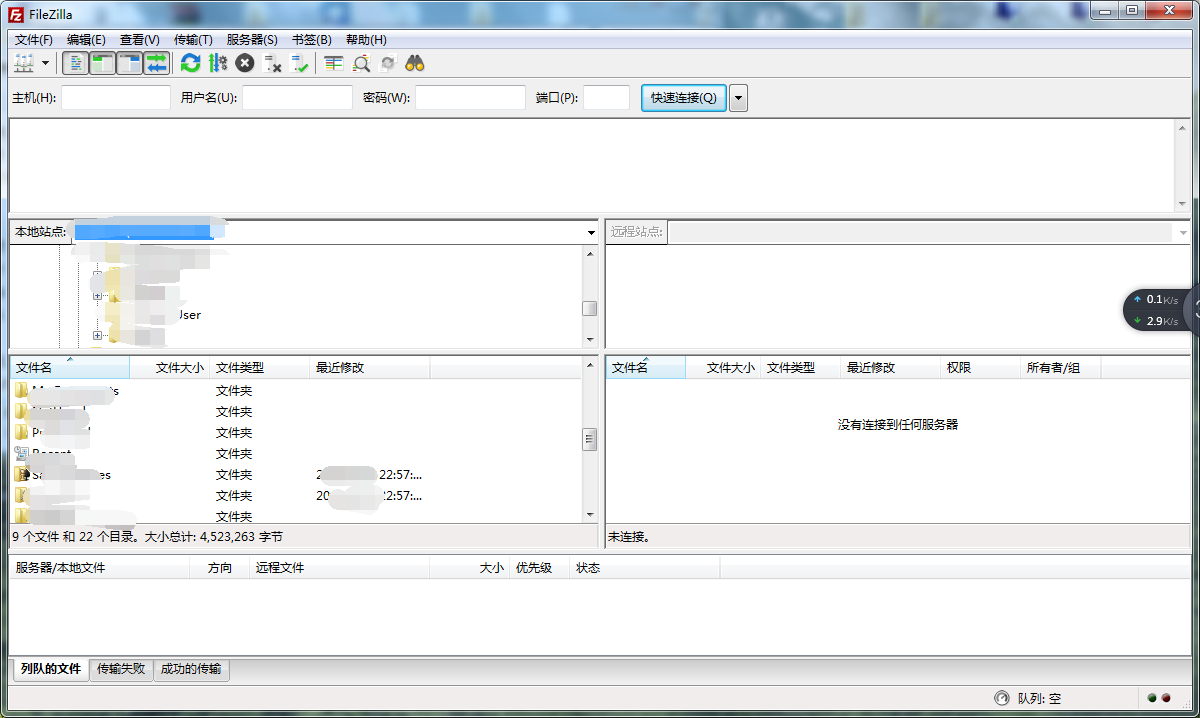
Task: Switch to the 传输失败 tab
Action: tap(120, 669)
